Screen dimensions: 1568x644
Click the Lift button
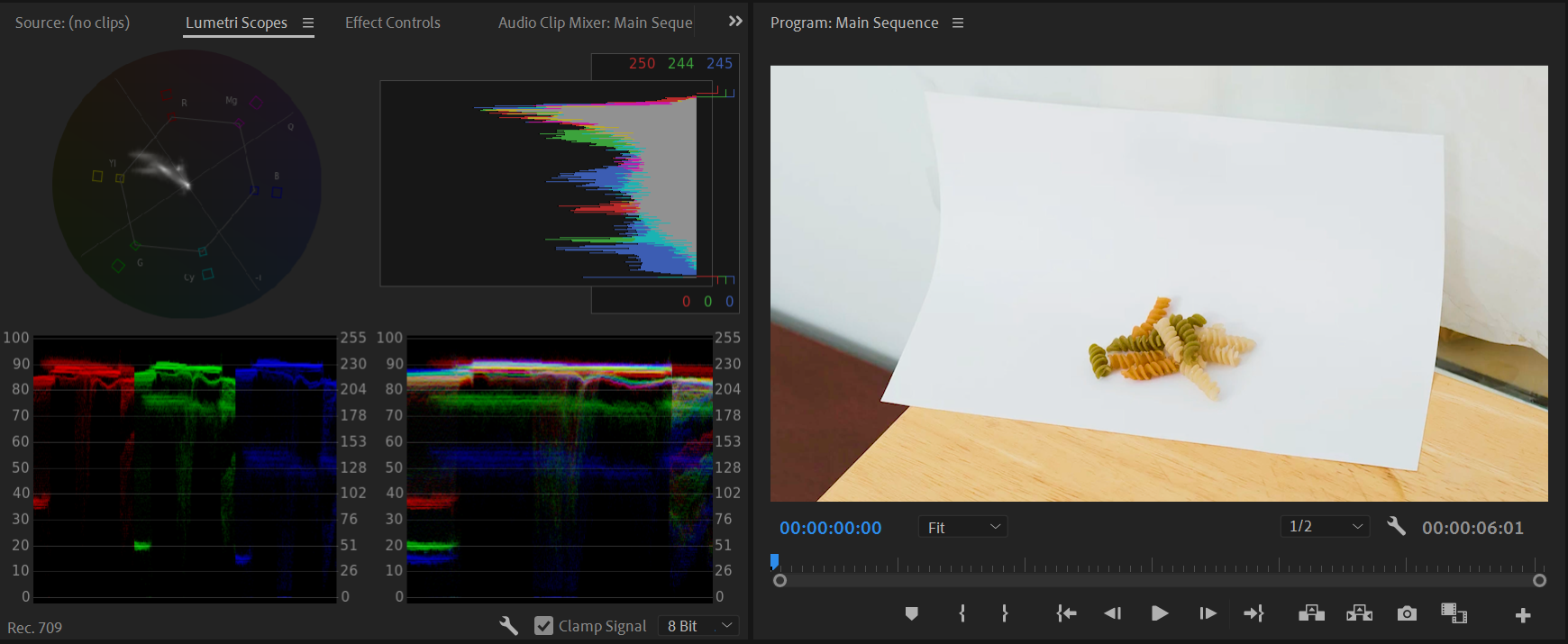[1311, 613]
